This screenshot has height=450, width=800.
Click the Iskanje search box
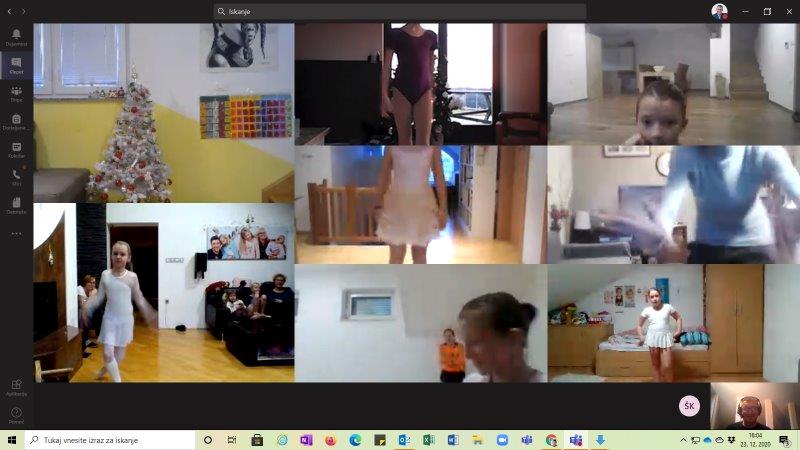400,11
